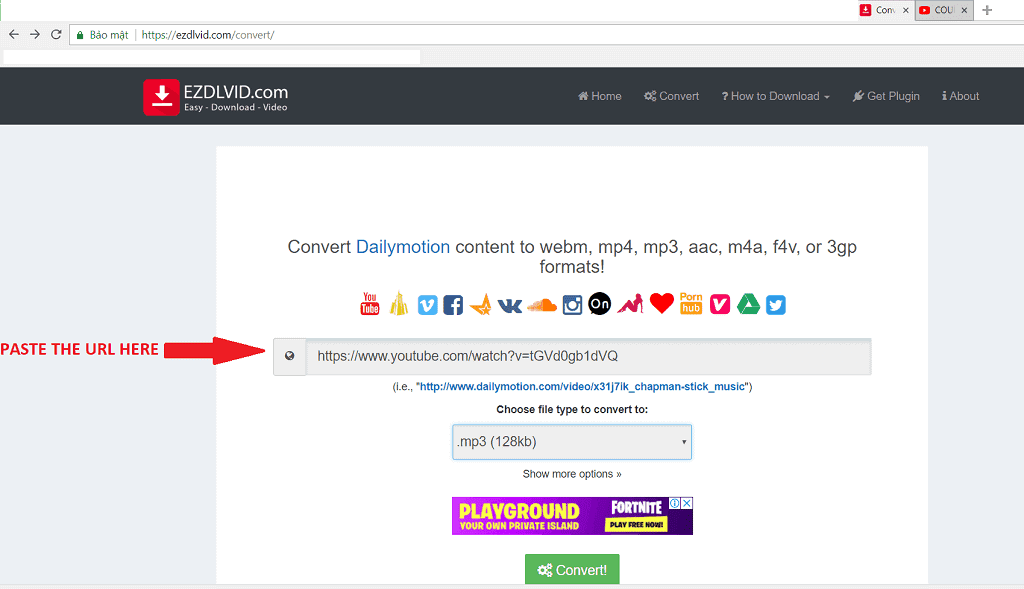The height and width of the screenshot is (589, 1024).
Task: Close the first 'Con' browser tab
Action: tap(906, 10)
